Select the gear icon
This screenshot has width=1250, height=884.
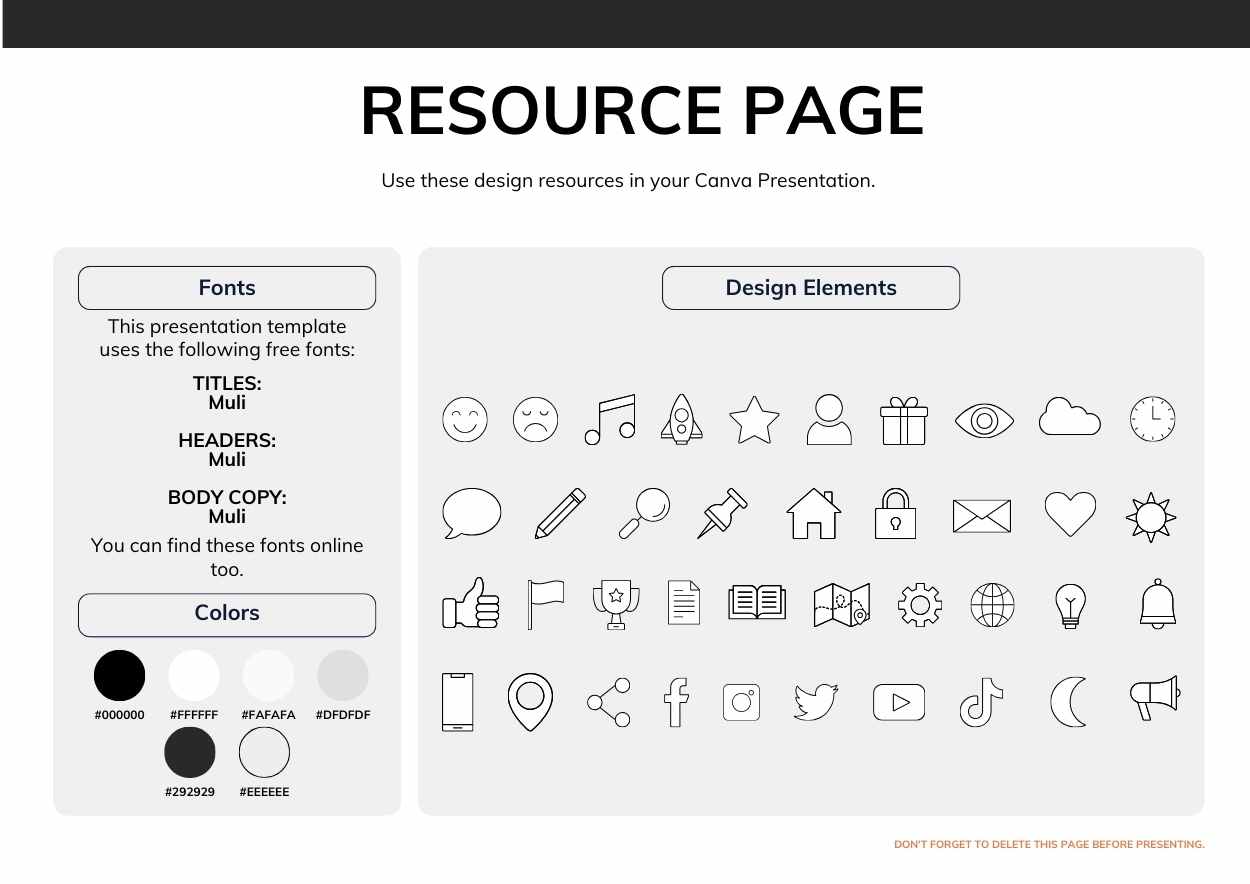click(920, 604)
